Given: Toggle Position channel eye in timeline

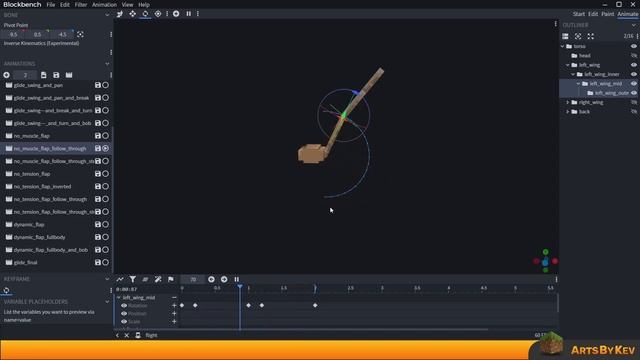Looking at the screenshot, I should [124, 314].
